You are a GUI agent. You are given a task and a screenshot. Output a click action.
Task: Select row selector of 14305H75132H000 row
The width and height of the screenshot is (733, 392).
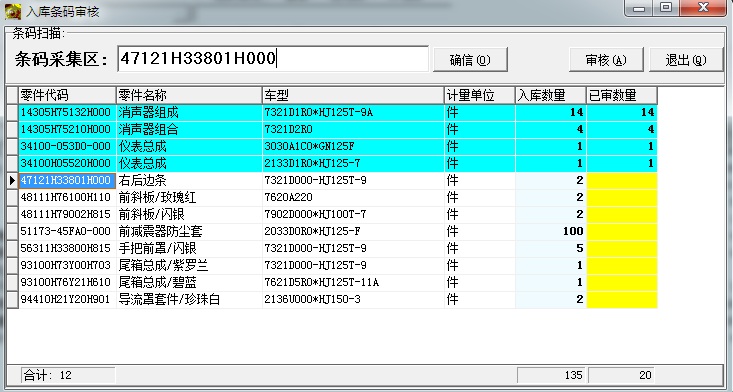click(13, 112)
